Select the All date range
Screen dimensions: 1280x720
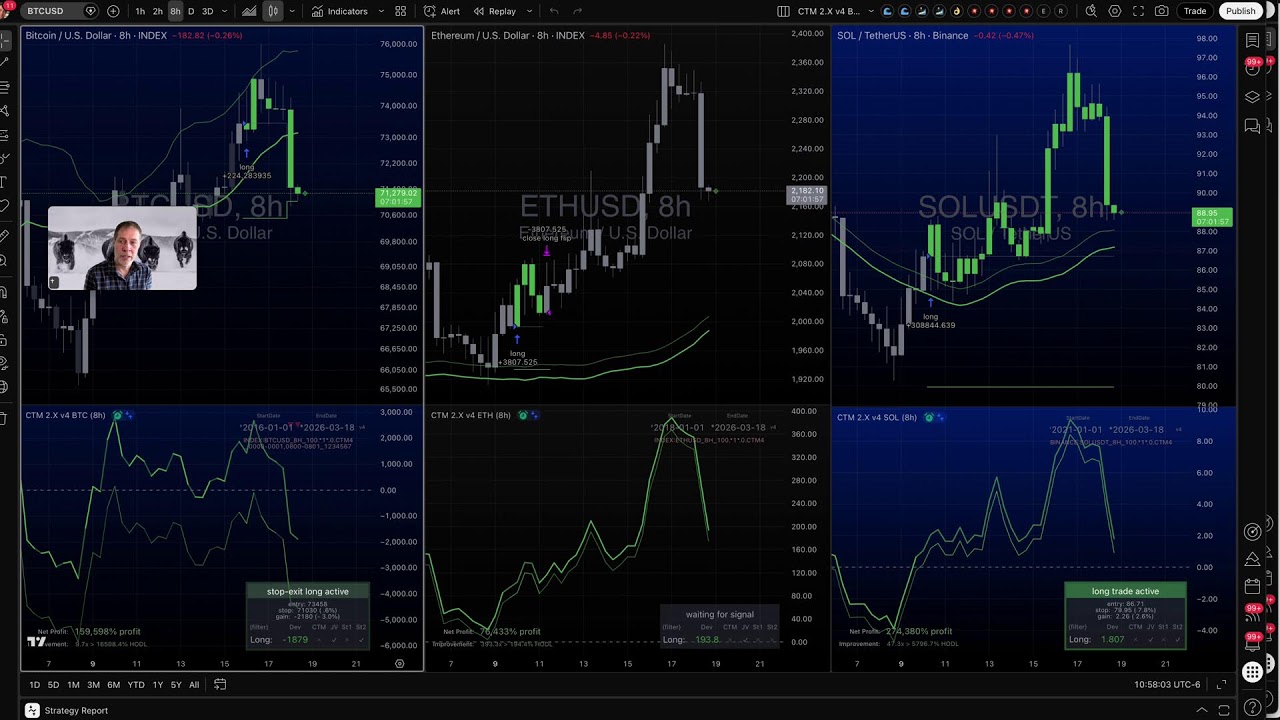[x=194, y=685]
